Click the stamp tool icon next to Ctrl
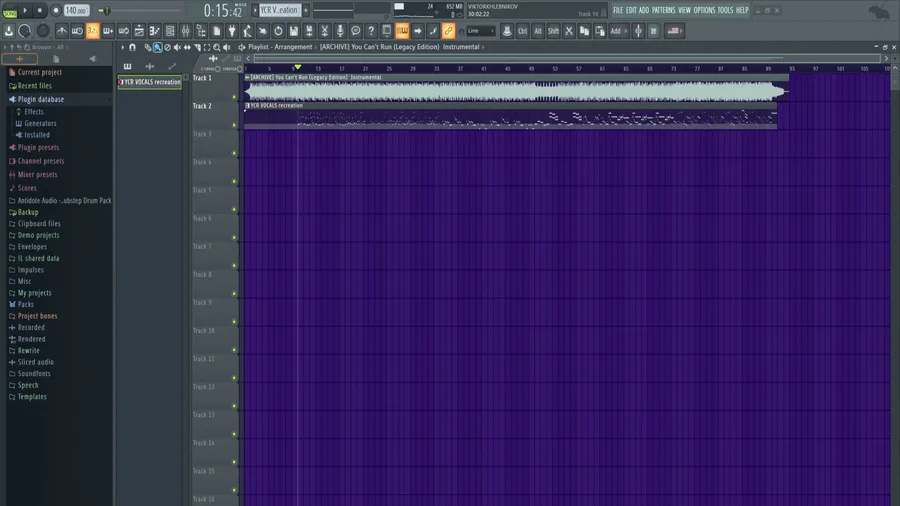The width and height of the screenshot is (900, 506). coord(507,31)
